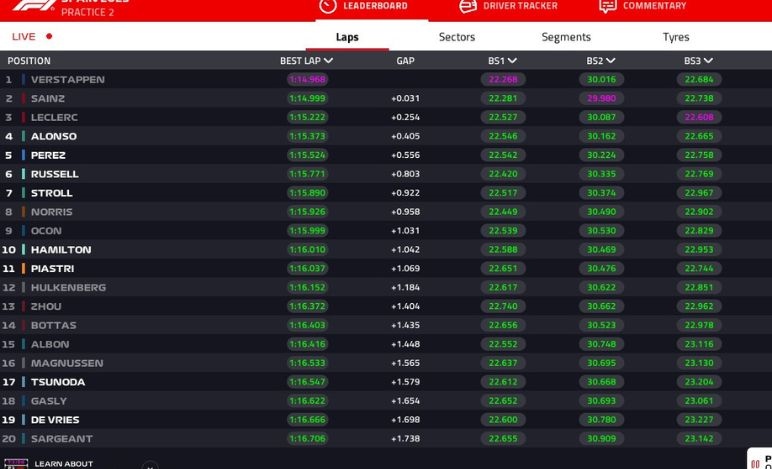The height and width of the screenshot is (469, 772).
Task: Switch to the Segments tab
Action: pyautogui.click(x=566, y=37)
